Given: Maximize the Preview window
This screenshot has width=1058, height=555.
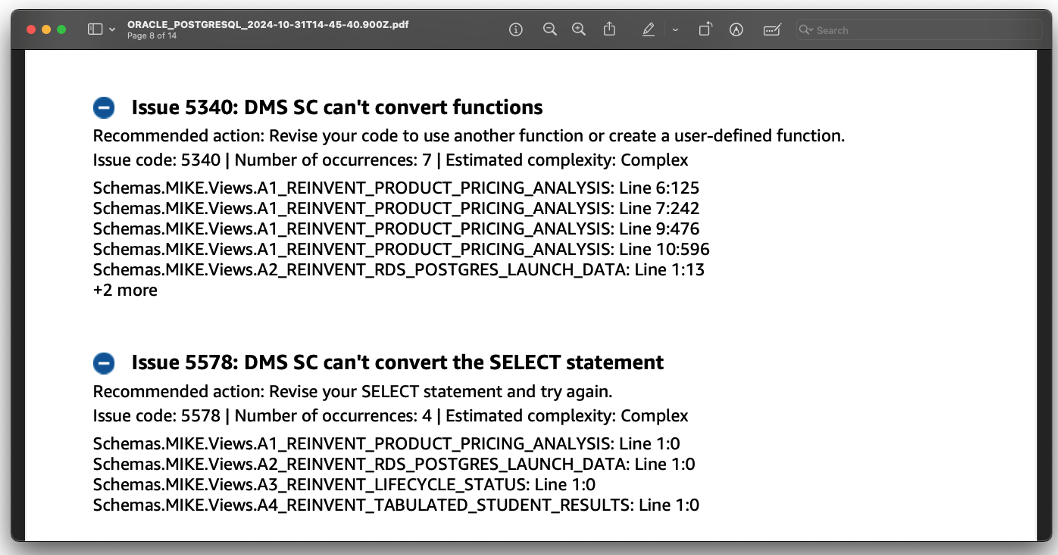Looking at the screenshot, I should pyautogui.click(x=61, y=30).
